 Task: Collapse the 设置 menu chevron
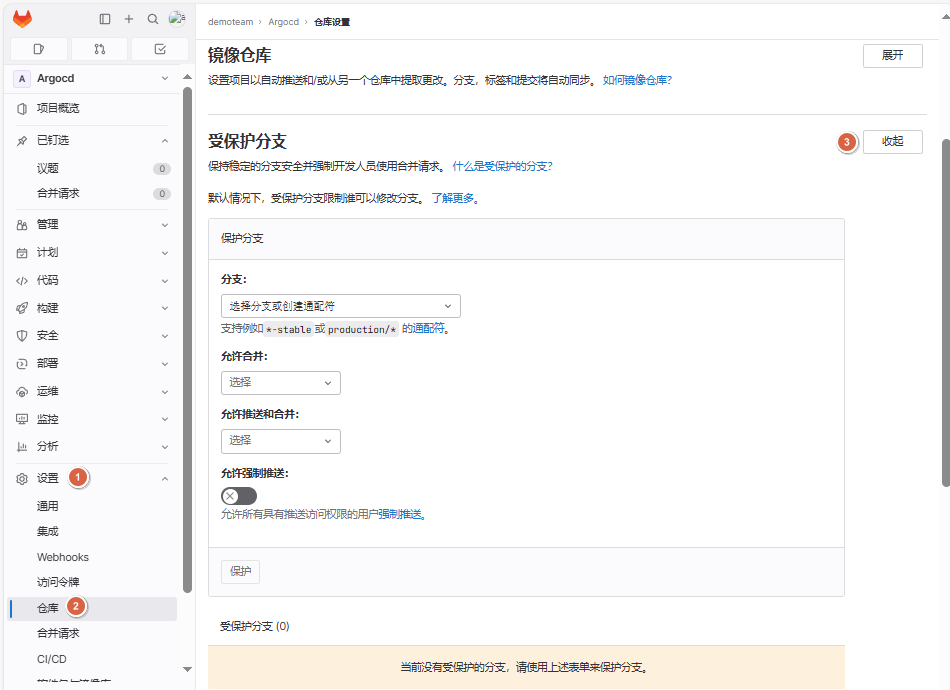(x=165, y=479)
